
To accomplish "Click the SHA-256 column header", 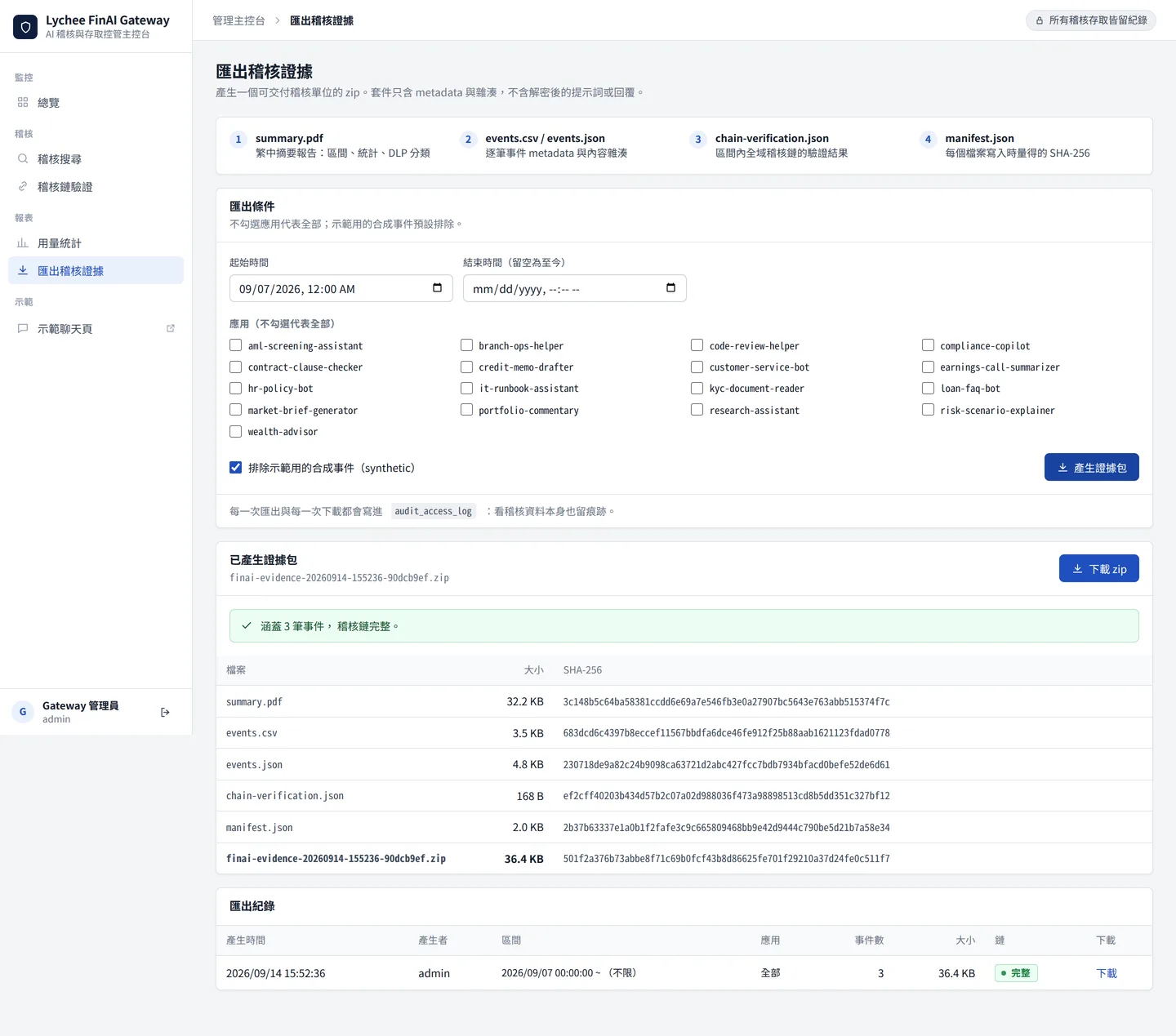I will pyautogui.click(x=582, y=669).
